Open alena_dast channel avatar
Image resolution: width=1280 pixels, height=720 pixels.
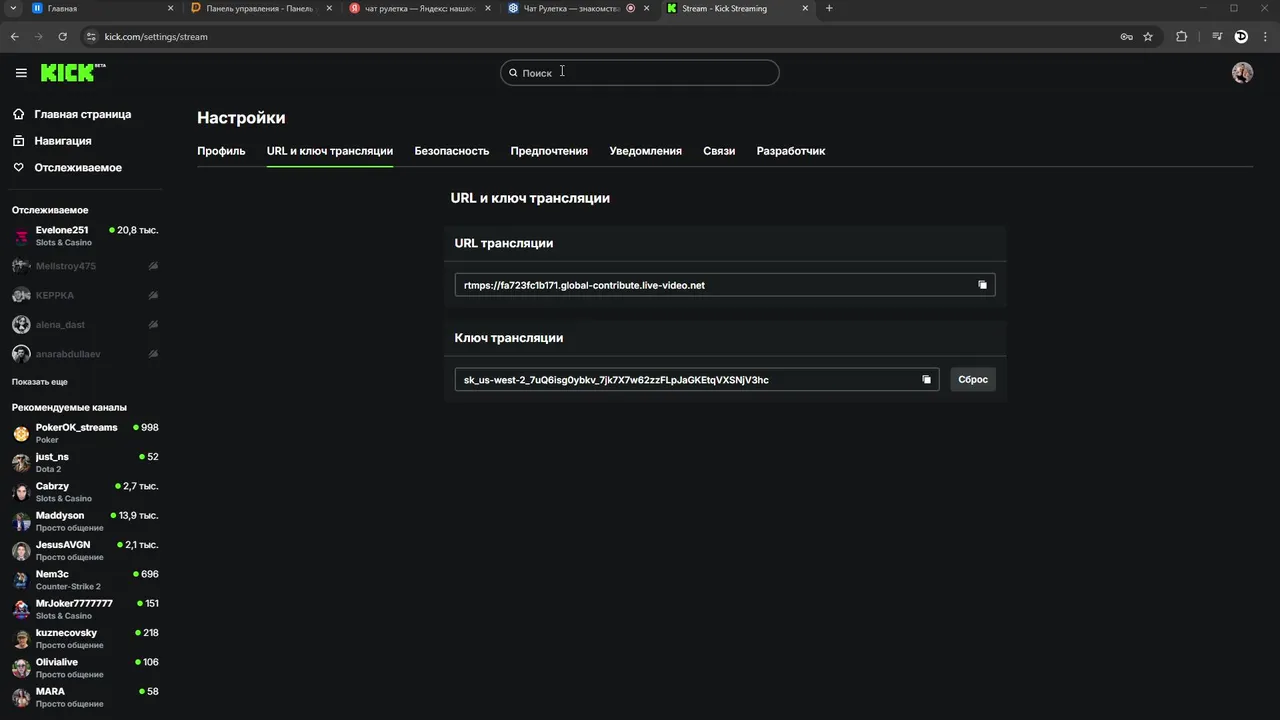(x=21, y=325)
